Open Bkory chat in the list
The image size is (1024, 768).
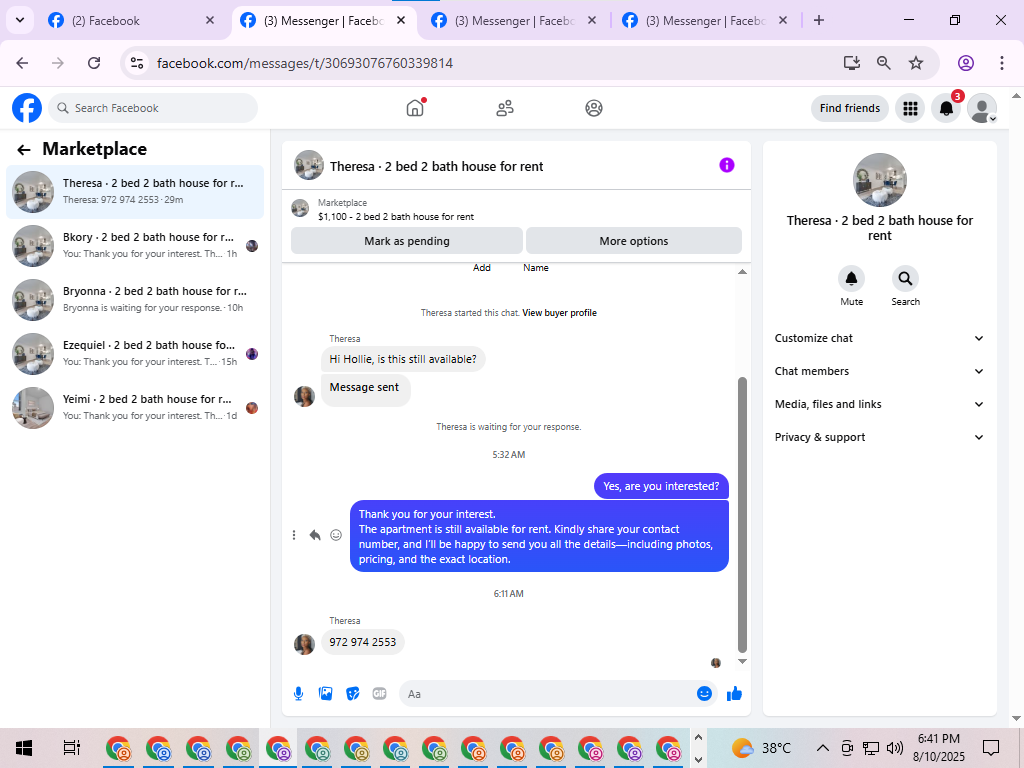pyautogui.click(x=135, y=246)
